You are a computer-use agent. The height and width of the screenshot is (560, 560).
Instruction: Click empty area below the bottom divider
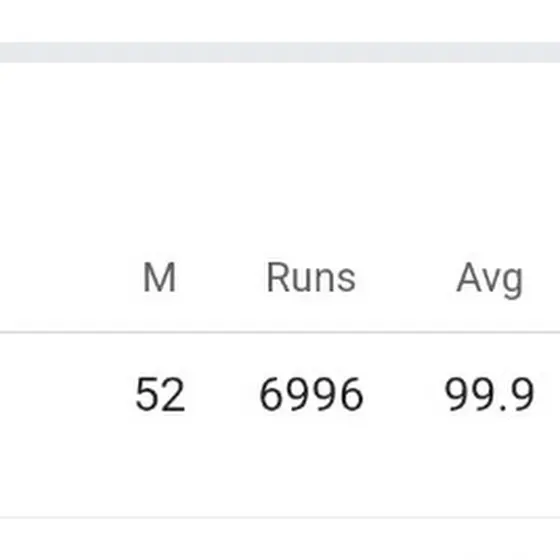280,539
